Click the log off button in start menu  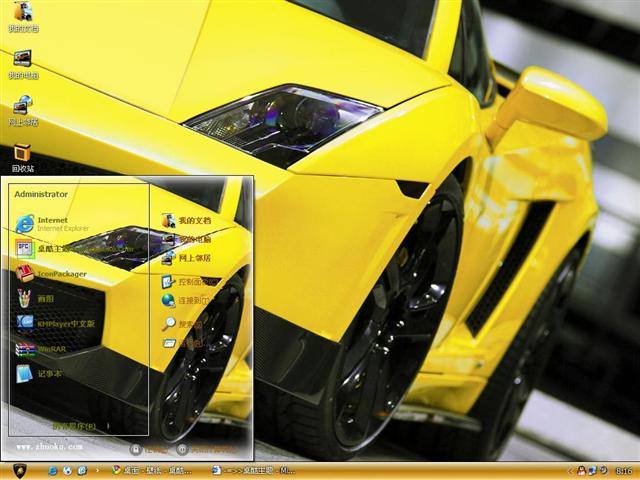coord(149,449)
